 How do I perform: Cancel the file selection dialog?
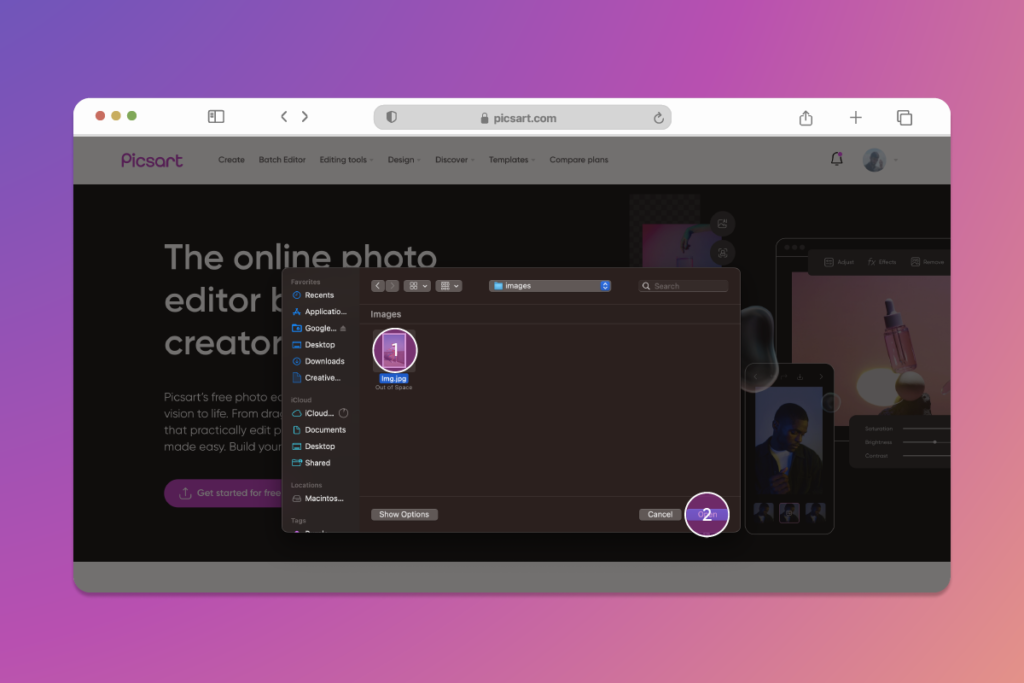coord(659,514)
